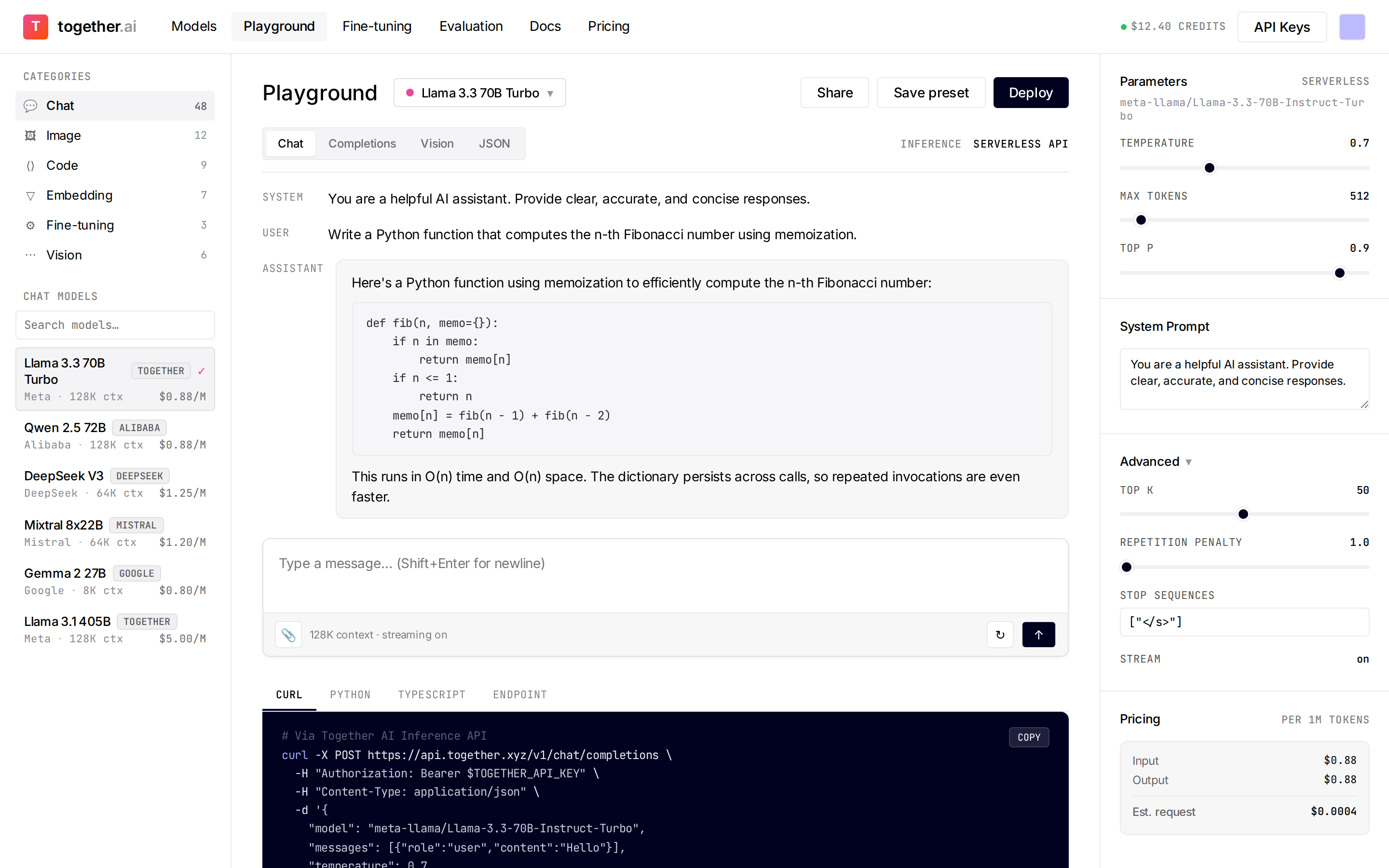Click the Share button
1389x868 pixels.
coord(834,93)
